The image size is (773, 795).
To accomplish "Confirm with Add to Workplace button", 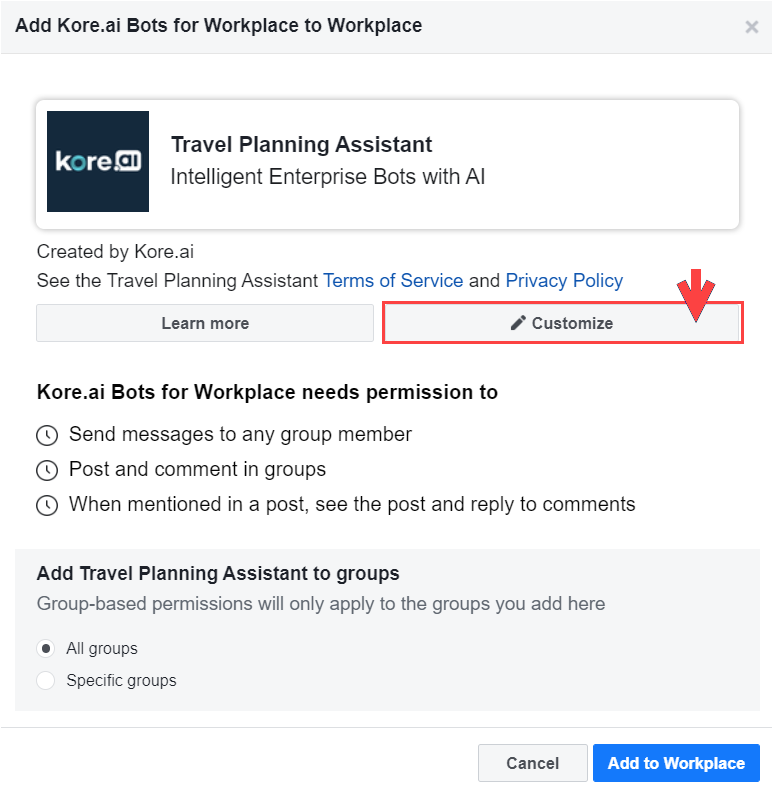I will pos(676,763).
